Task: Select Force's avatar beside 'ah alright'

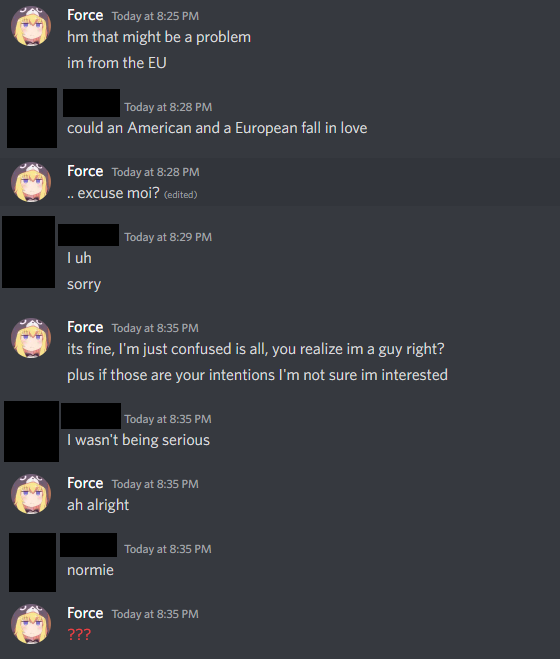Action: [31, 494]
